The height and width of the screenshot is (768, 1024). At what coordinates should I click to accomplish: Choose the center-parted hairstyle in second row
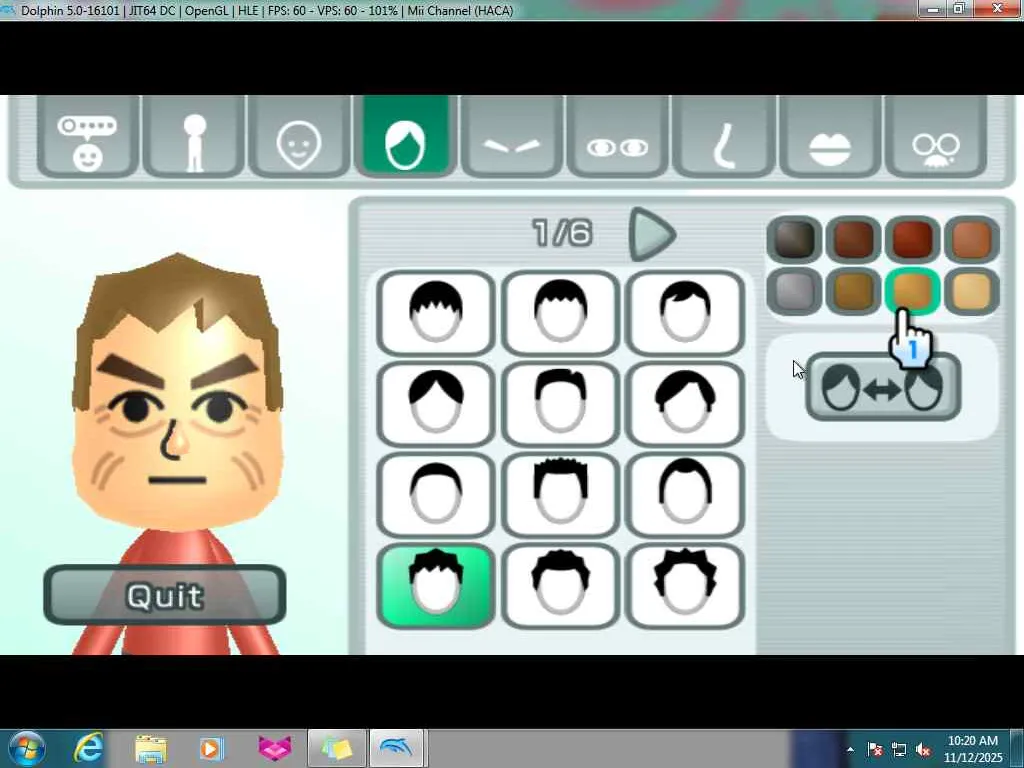coord(436,405)
